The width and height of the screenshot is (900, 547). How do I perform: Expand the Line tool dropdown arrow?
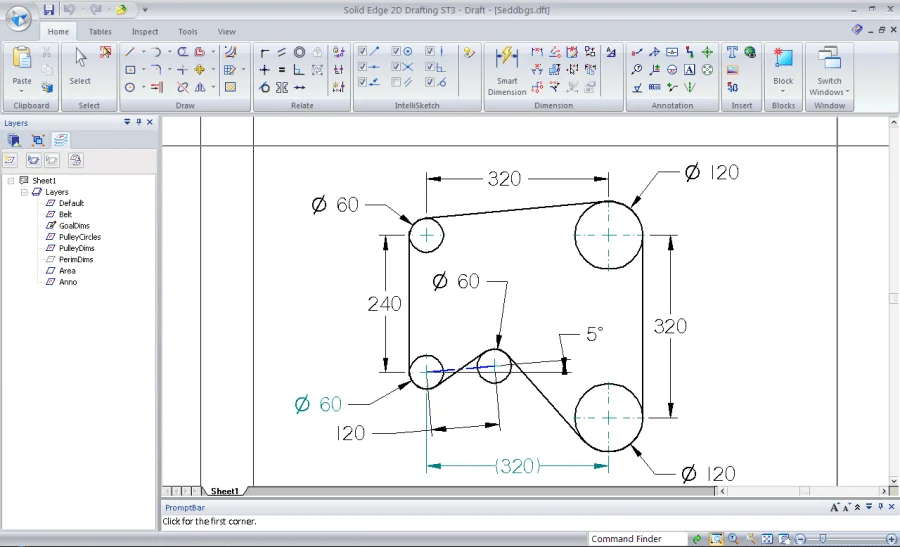click(143, 52)
